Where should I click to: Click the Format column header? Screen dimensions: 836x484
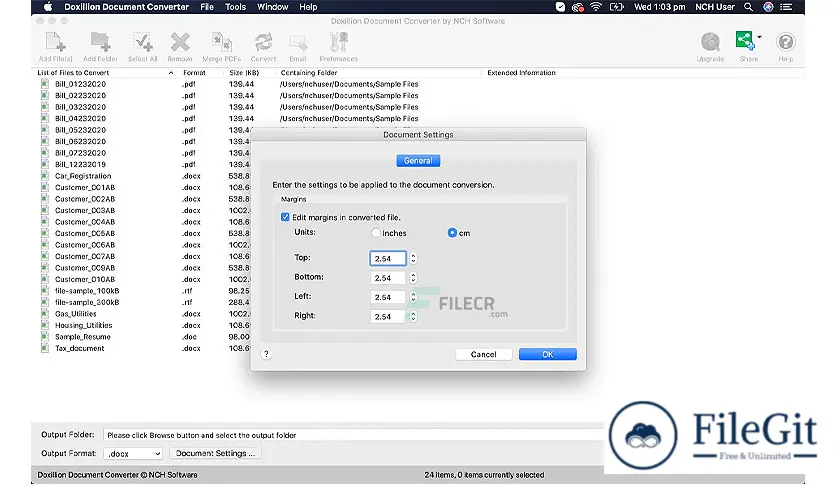(x=194, y=72)
